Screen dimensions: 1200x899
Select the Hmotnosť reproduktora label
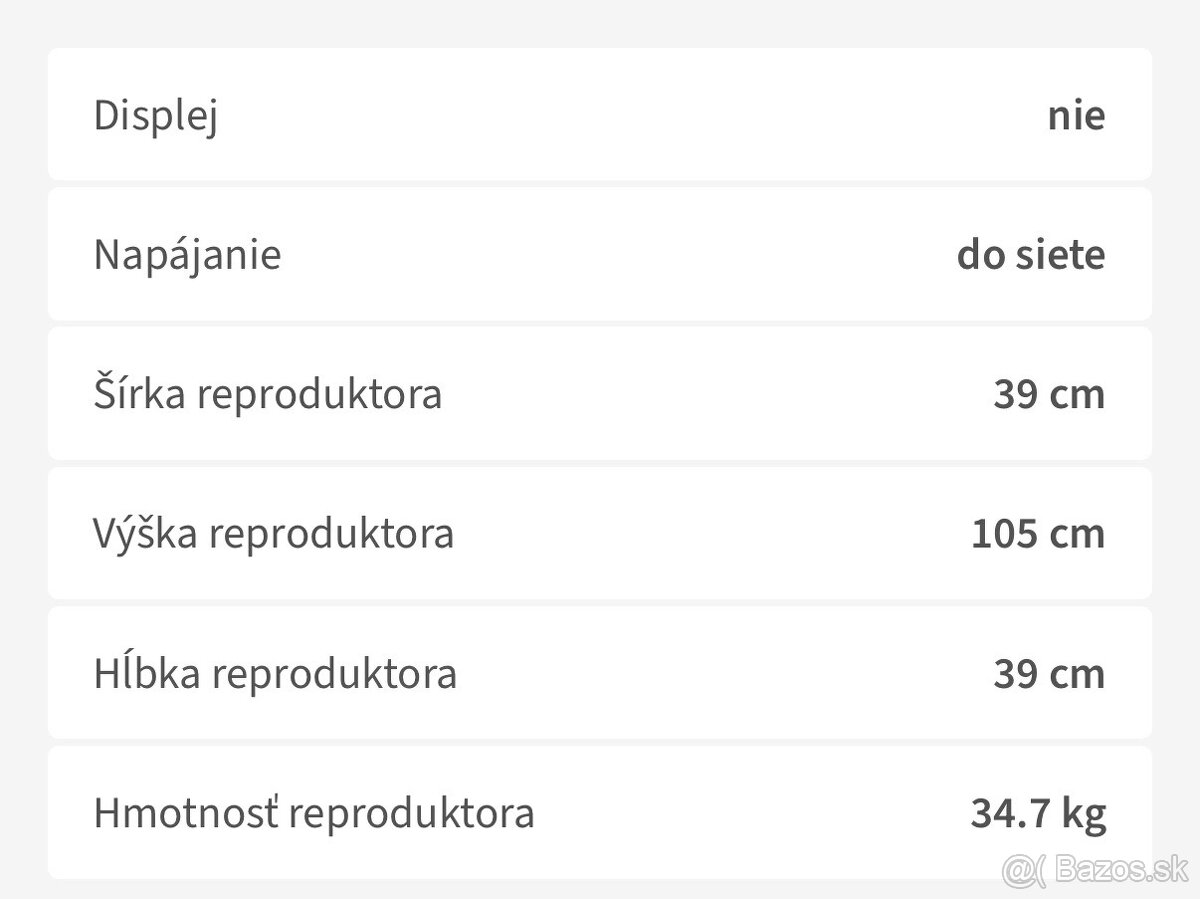(314, 812)
